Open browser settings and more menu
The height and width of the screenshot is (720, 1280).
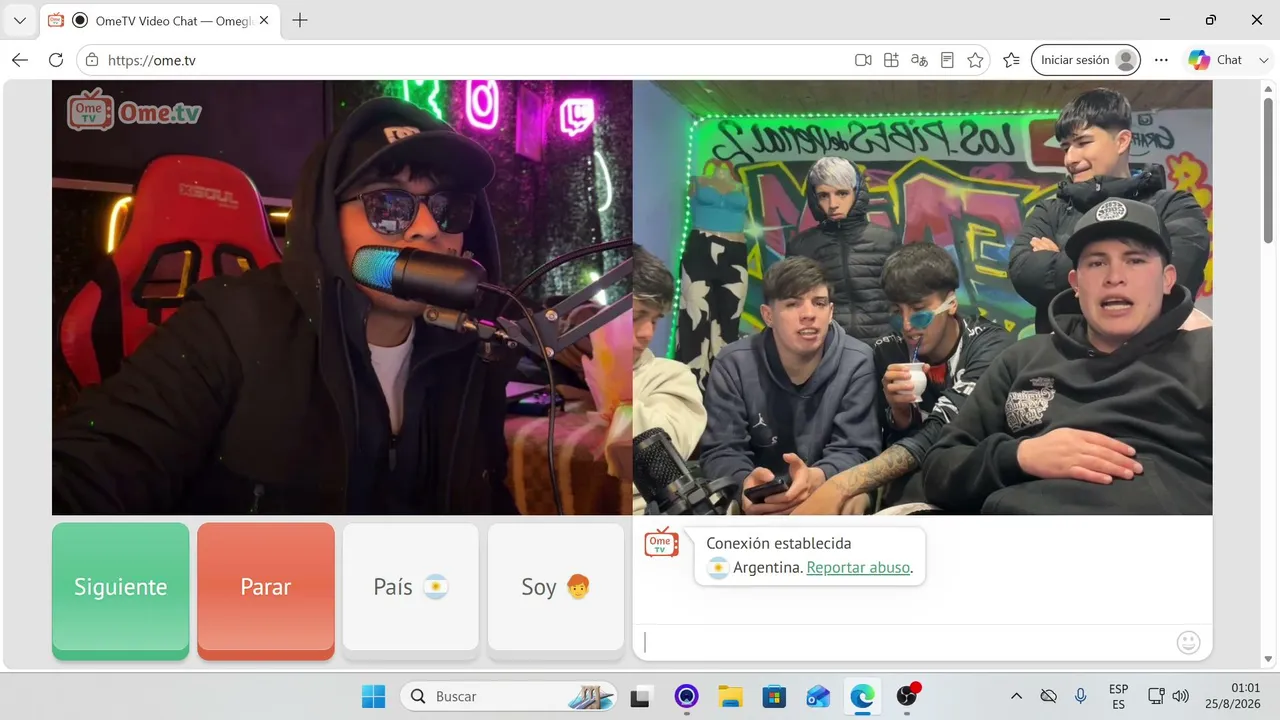1161,60
